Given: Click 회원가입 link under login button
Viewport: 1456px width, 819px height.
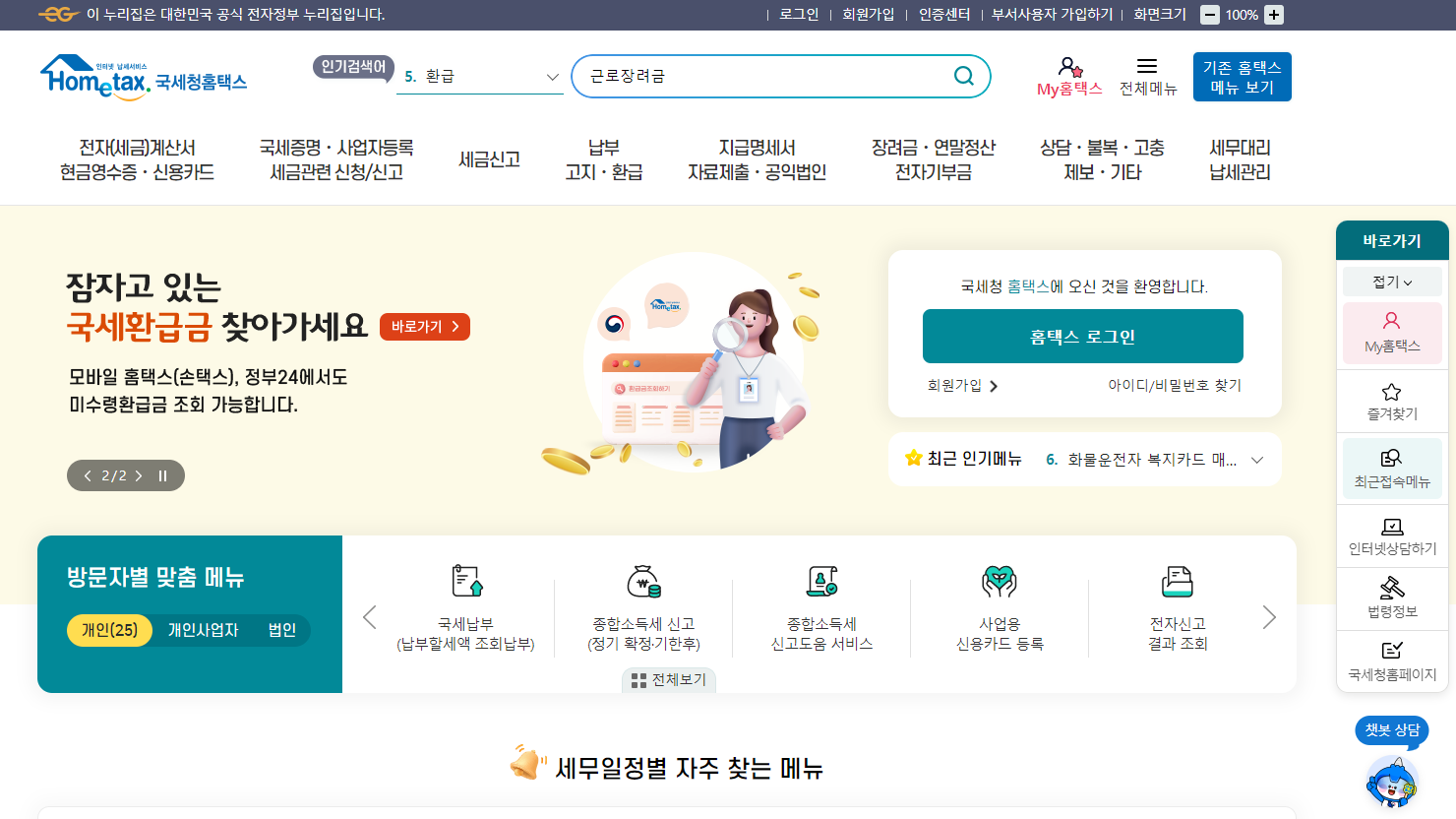Looking at the screenshot, I should click(963, 386).
